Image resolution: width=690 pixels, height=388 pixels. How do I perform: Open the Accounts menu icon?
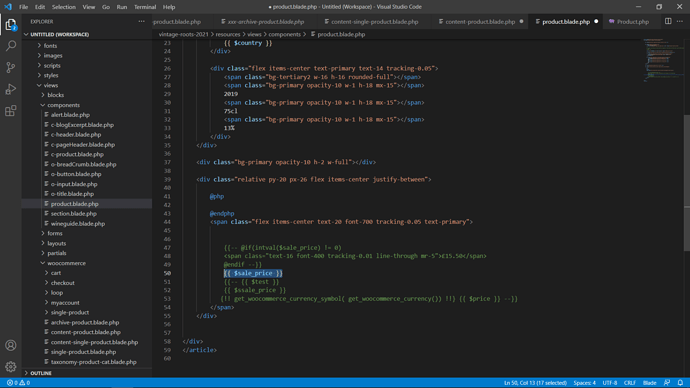[x=11, y=345]
